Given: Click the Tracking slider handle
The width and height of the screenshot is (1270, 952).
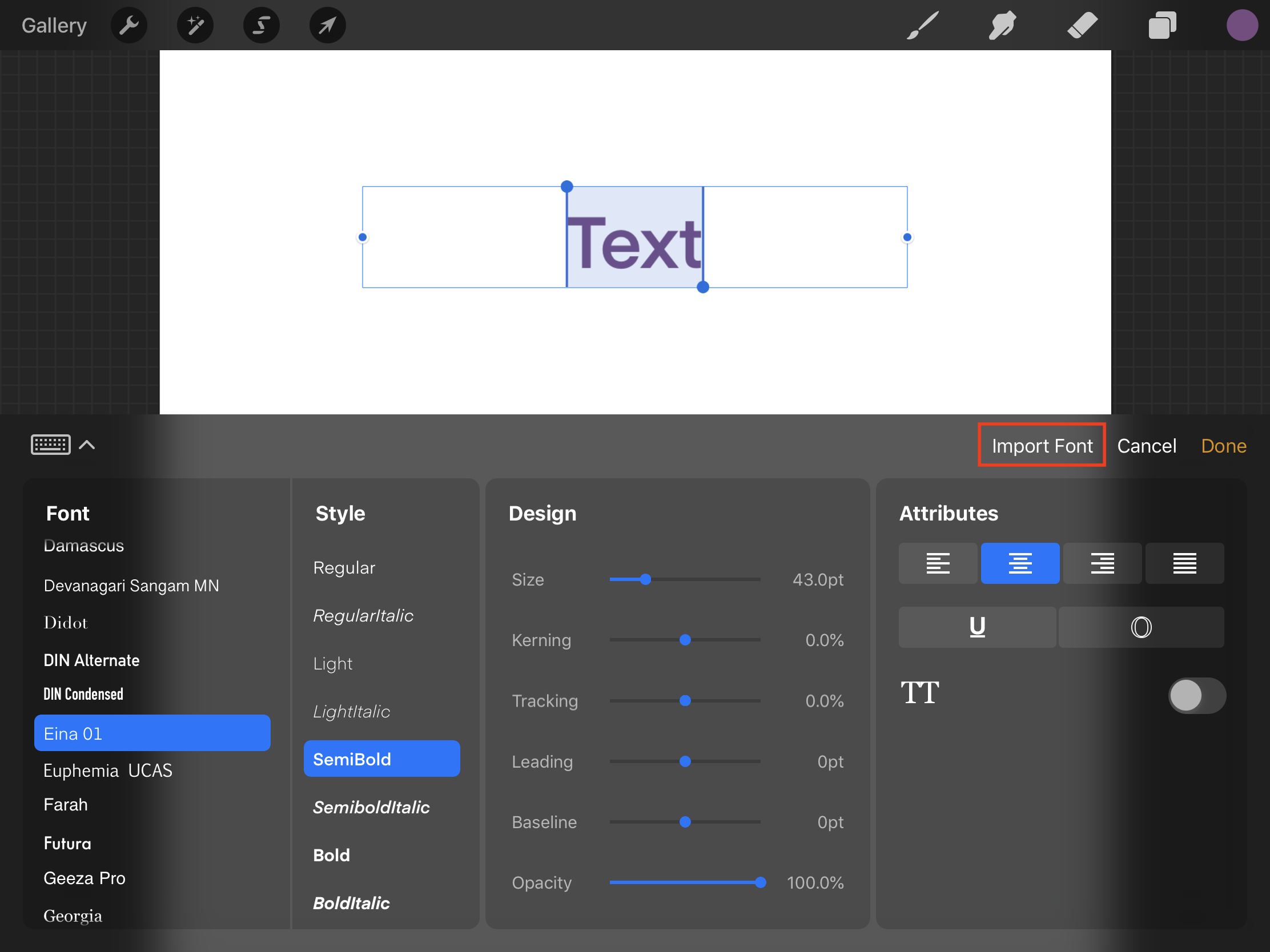Looking at the screenshot, I should pos(685,701).
